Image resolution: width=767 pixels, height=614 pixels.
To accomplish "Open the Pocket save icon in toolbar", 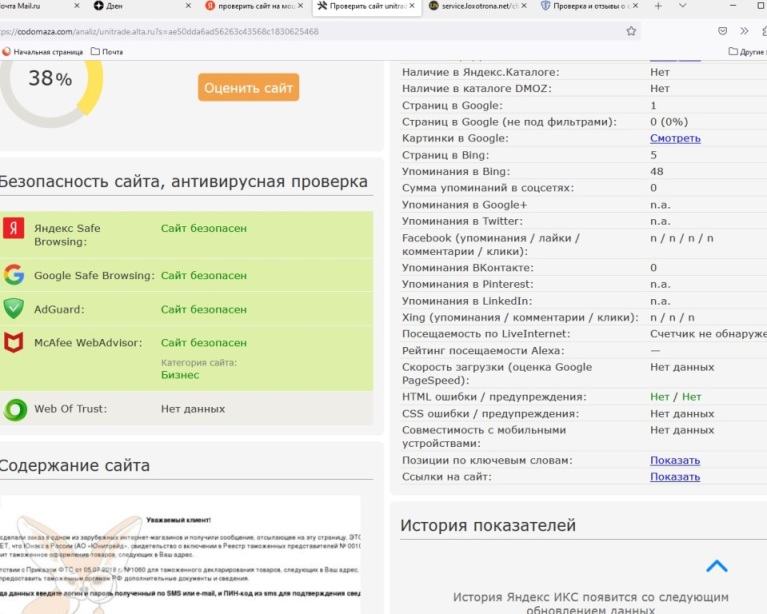I will [722, 31].
